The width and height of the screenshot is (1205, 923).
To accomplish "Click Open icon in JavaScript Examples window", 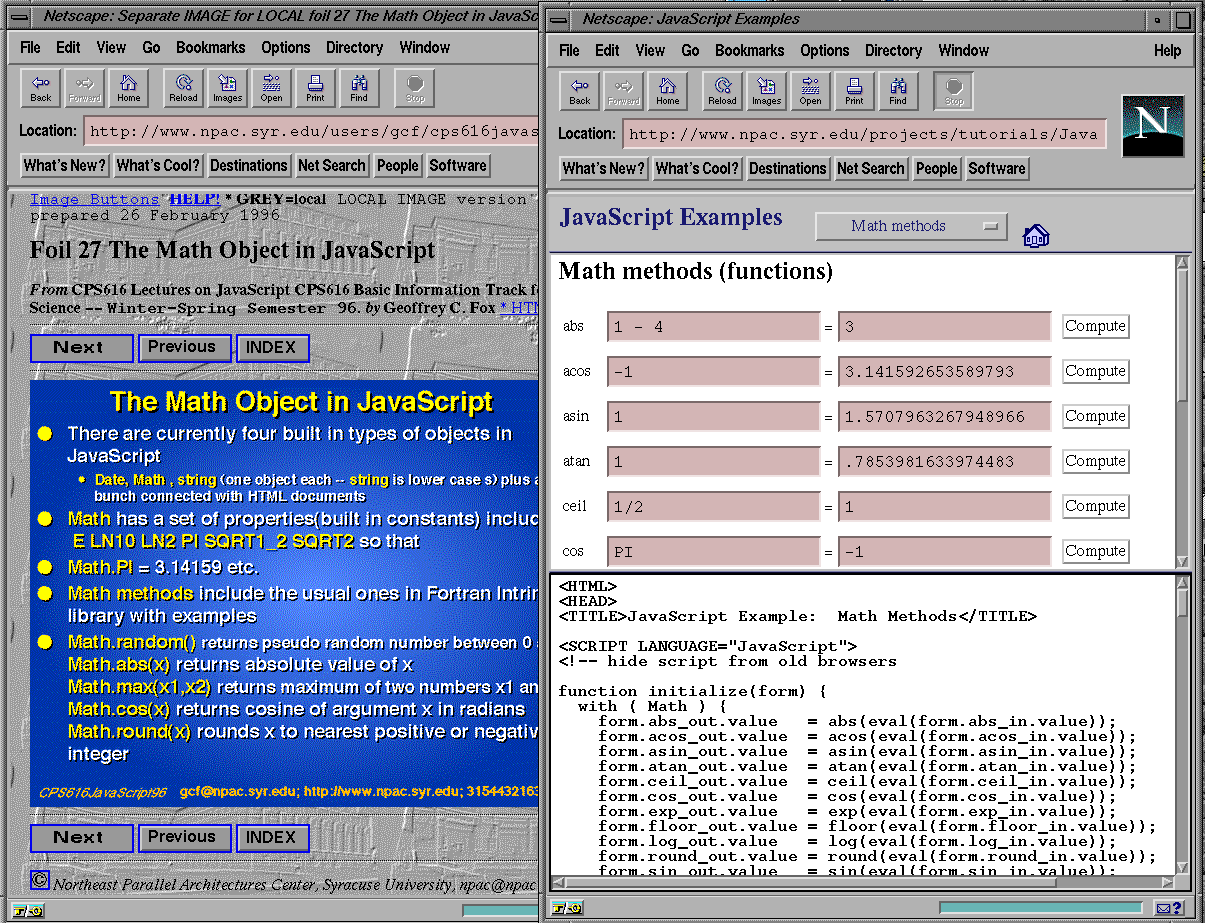I will (810, 91).
